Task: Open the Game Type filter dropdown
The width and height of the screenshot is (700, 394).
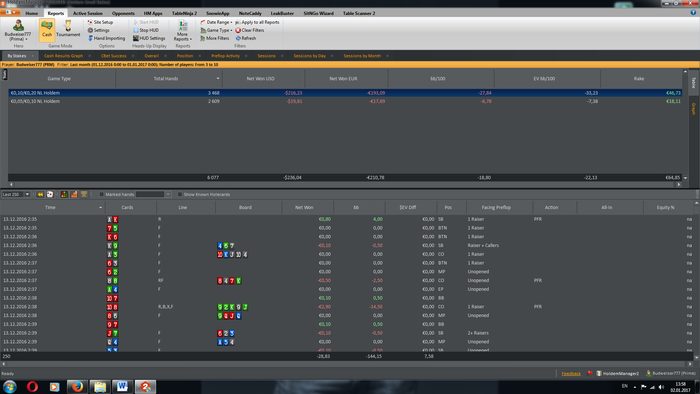Action: point(217,30)
